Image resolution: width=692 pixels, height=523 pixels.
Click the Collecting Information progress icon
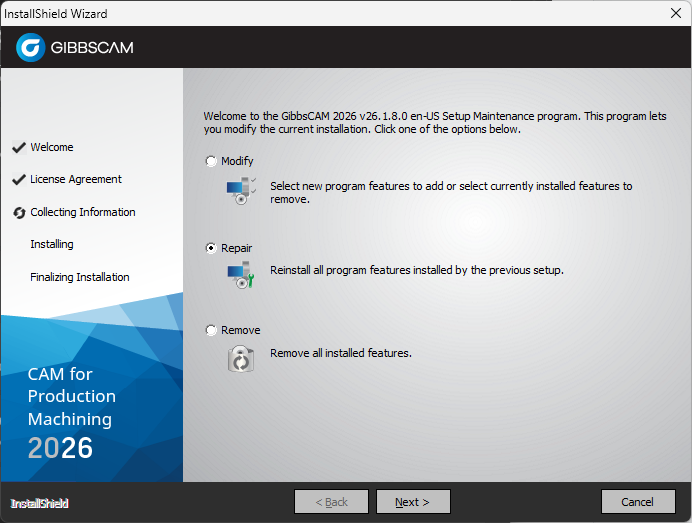click(19, 213)
